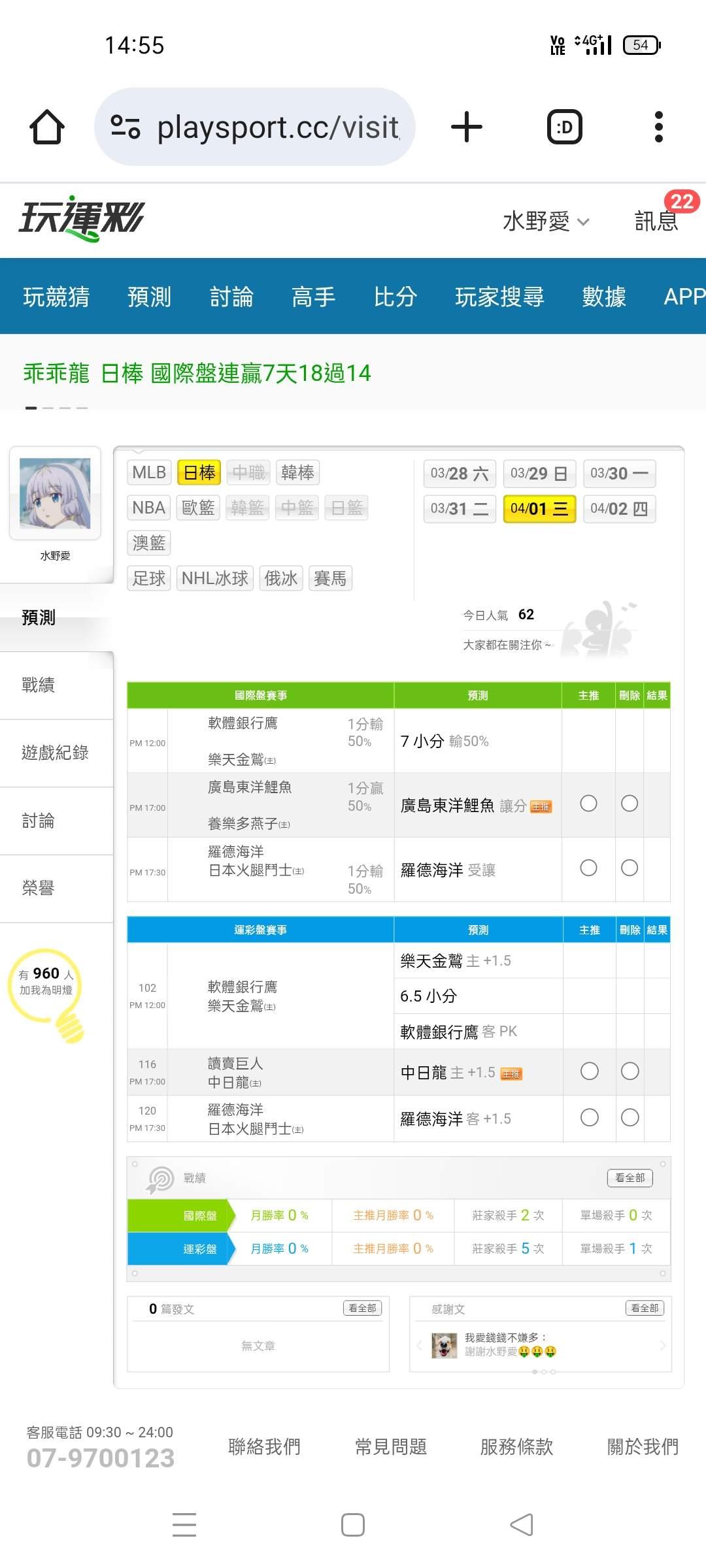Tap Android back navigation button
The image size is (706, 1568).
(x=522, y=1525)
